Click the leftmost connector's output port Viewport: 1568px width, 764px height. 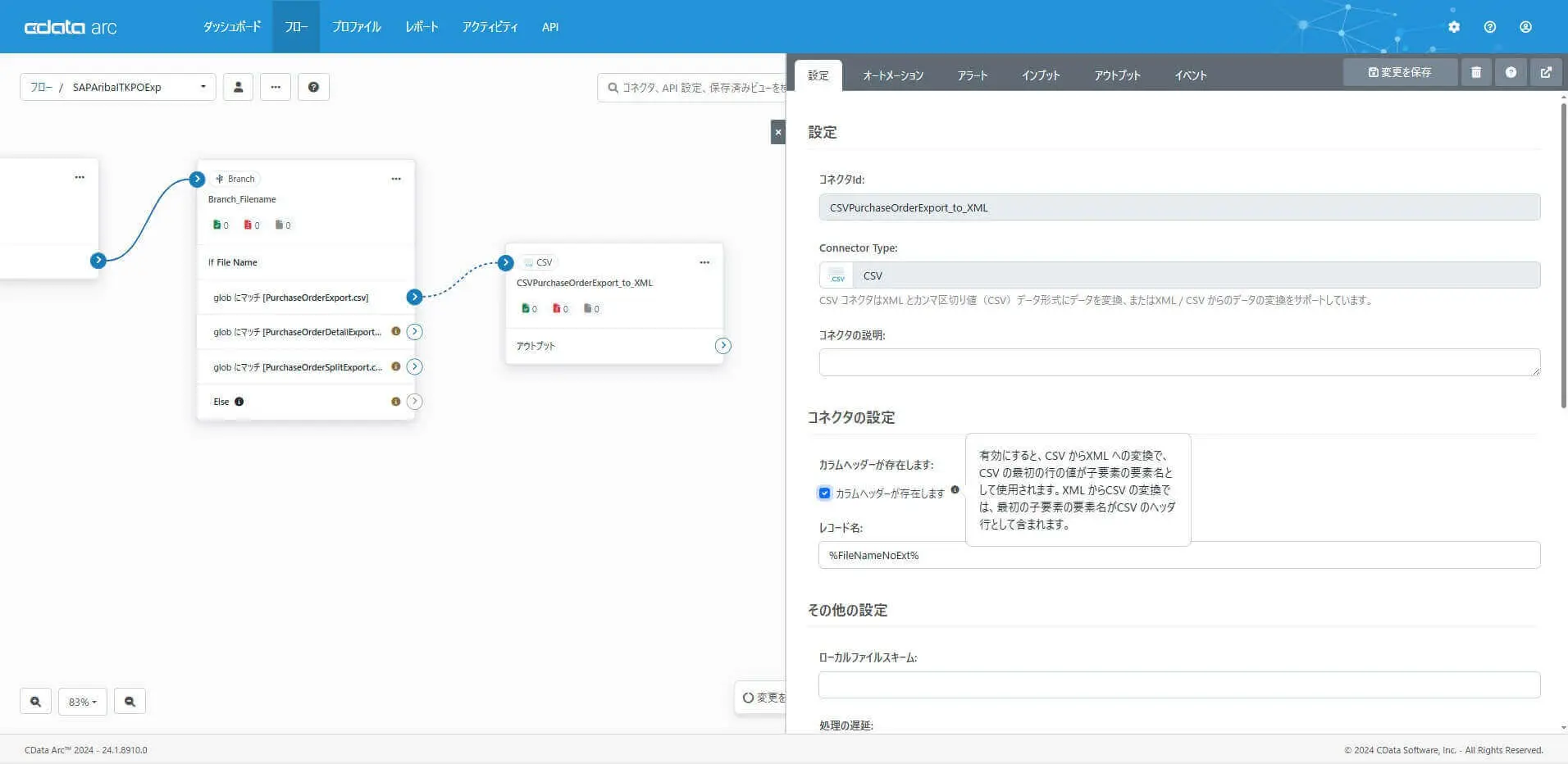point(98,261)
